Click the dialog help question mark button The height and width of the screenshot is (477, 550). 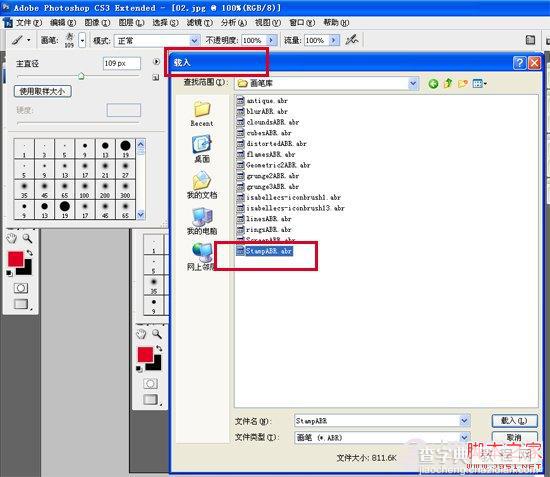pos(519,63)
